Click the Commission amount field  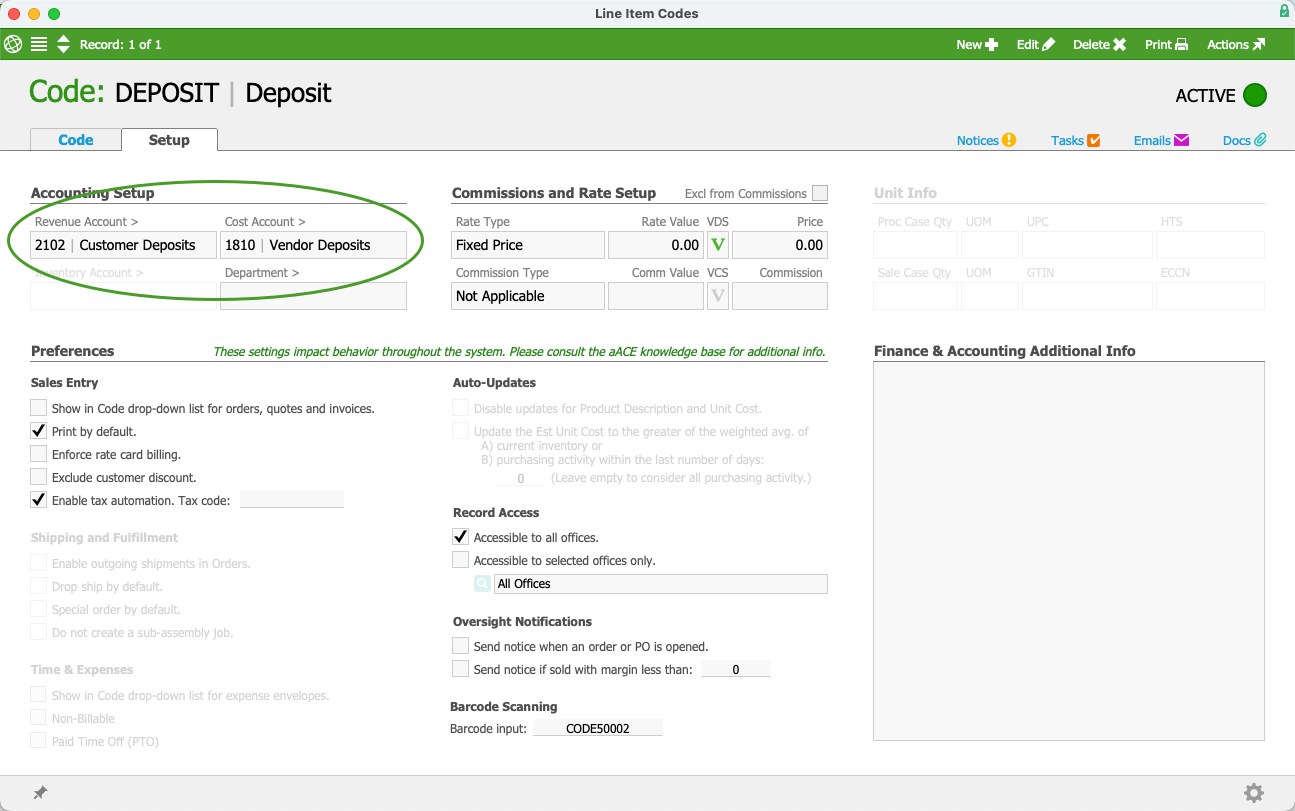[x=780, y=296]
